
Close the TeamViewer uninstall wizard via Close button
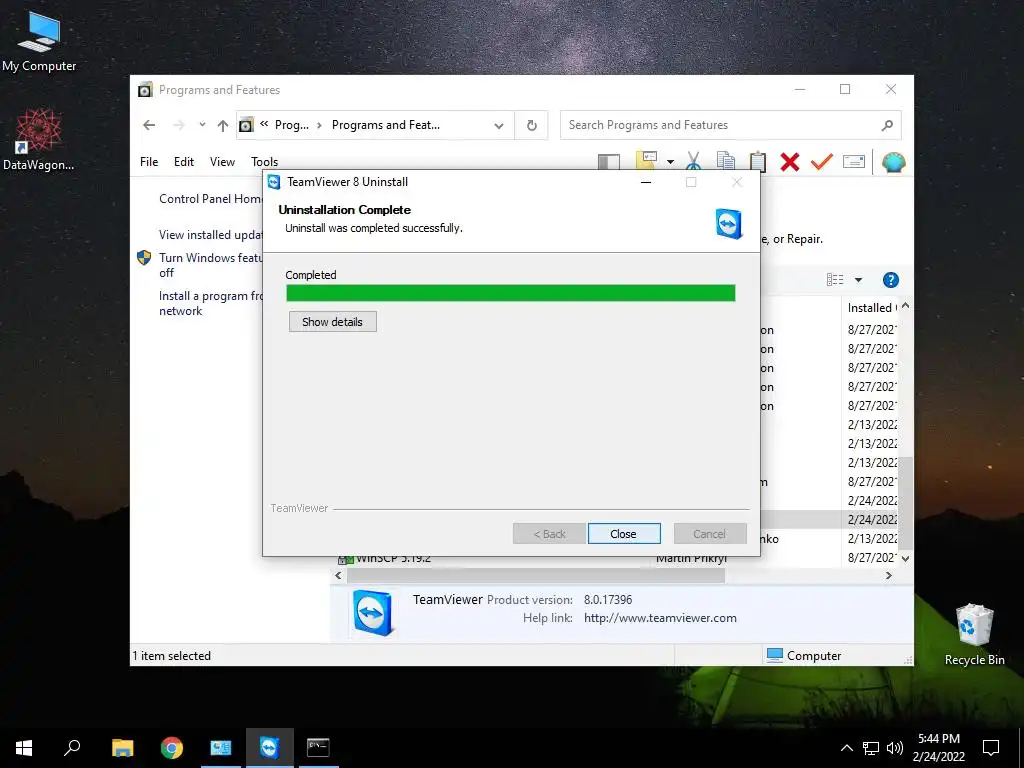click(x=624, y=534)
